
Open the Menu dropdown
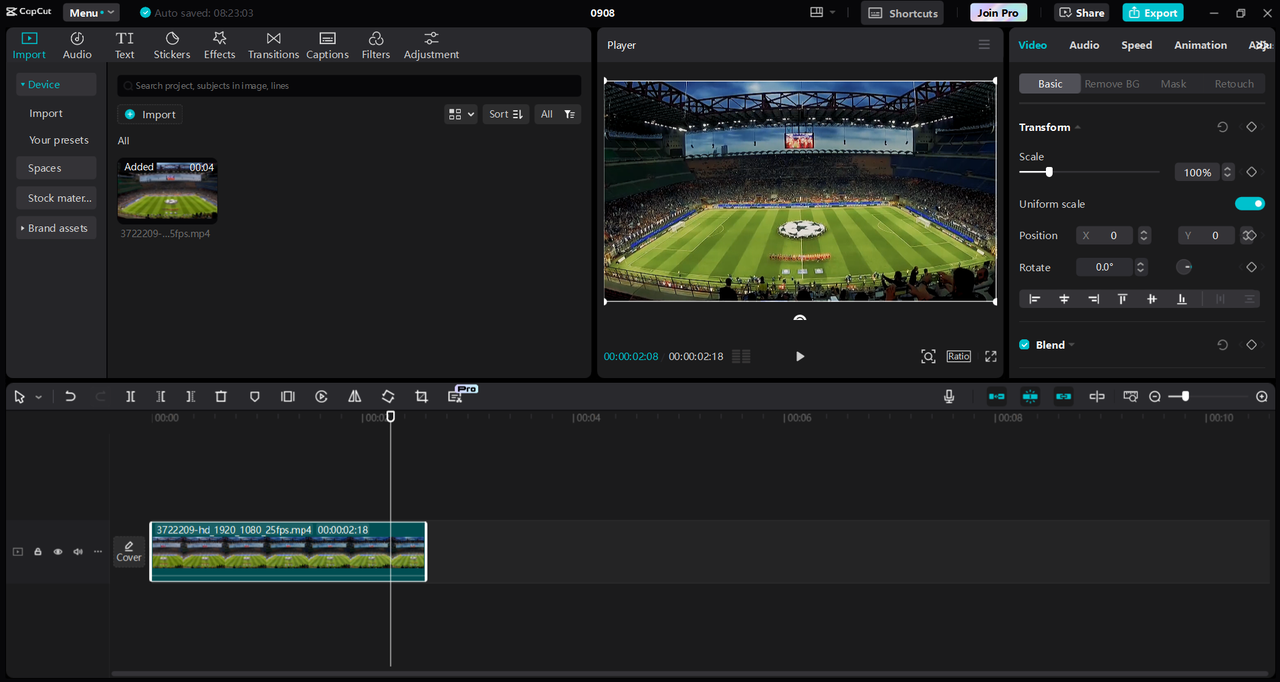[91, 13]
